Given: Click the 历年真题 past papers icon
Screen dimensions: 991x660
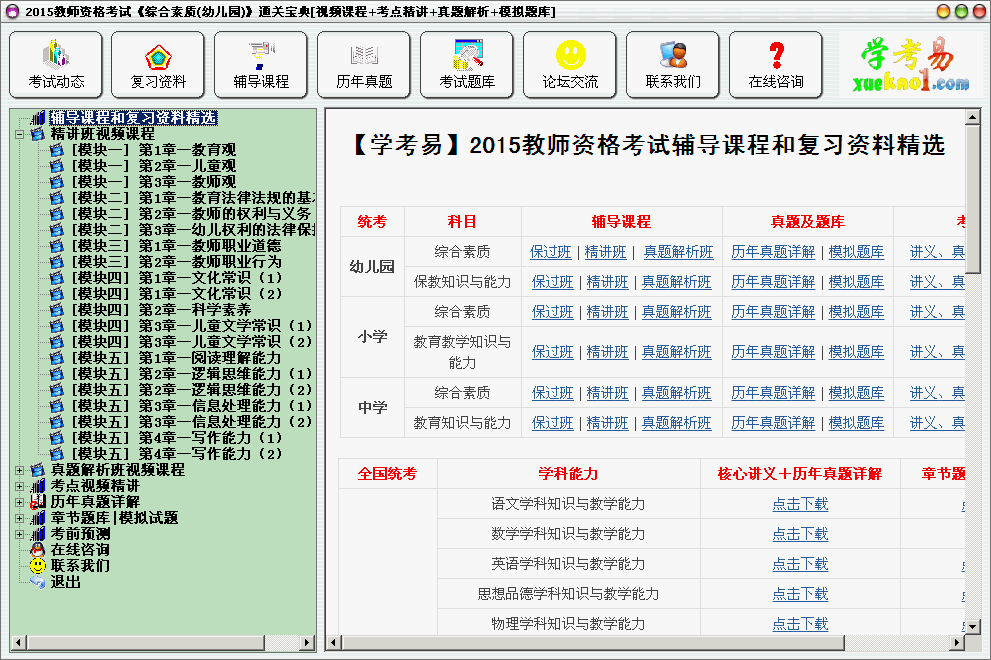Looking at the screenshot, I should [x=364, y=65].
